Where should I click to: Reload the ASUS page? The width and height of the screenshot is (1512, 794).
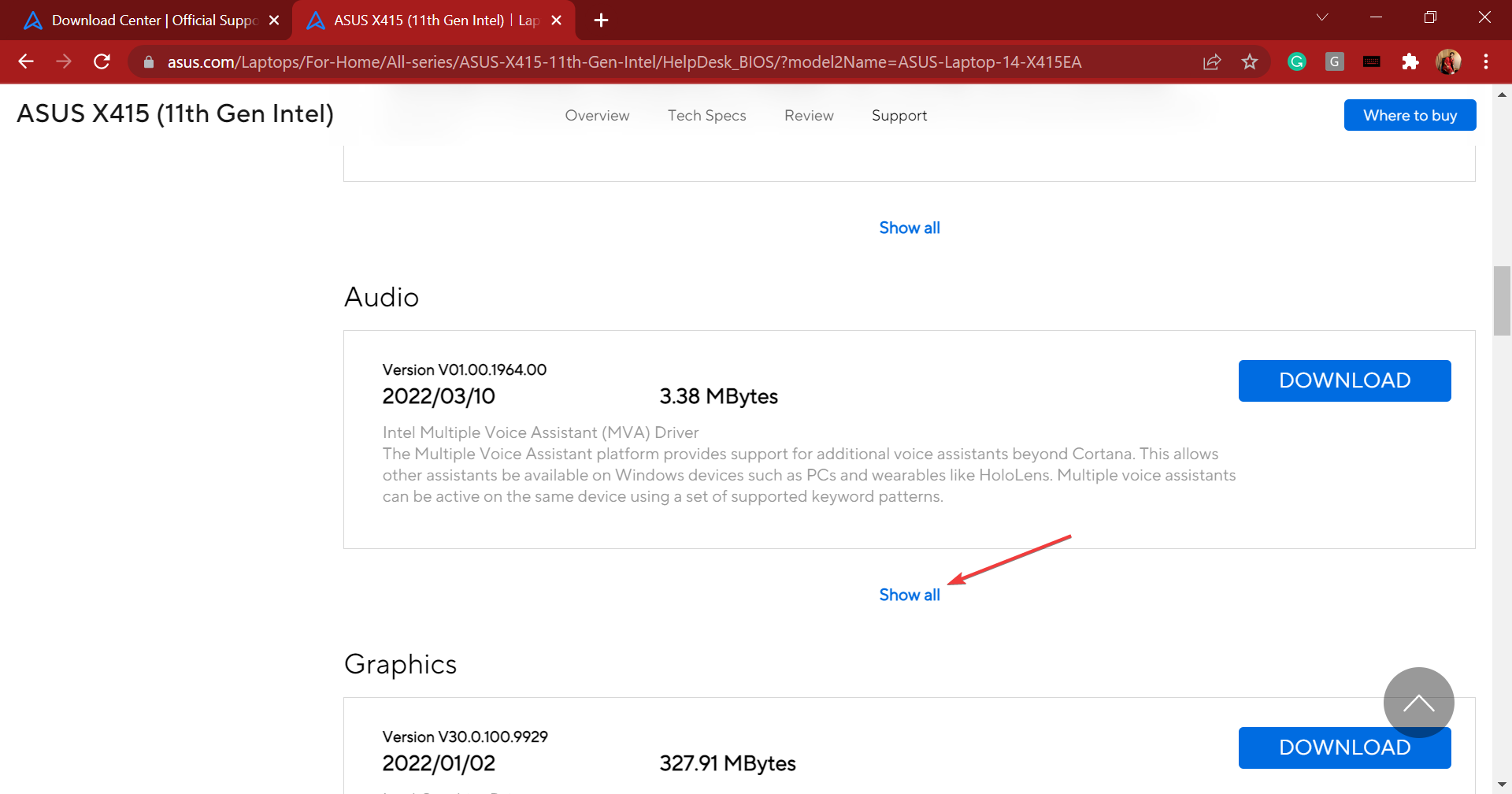coord(102,61)
